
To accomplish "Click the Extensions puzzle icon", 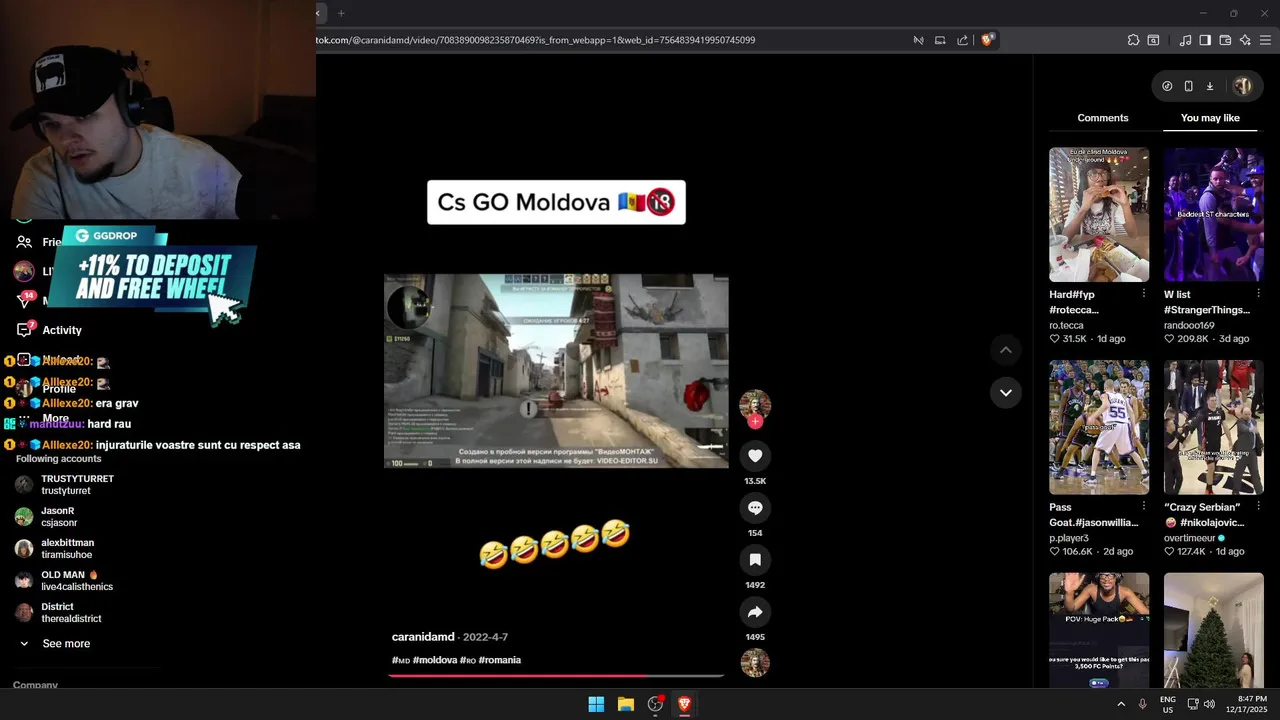I will tap(1133, 40).
